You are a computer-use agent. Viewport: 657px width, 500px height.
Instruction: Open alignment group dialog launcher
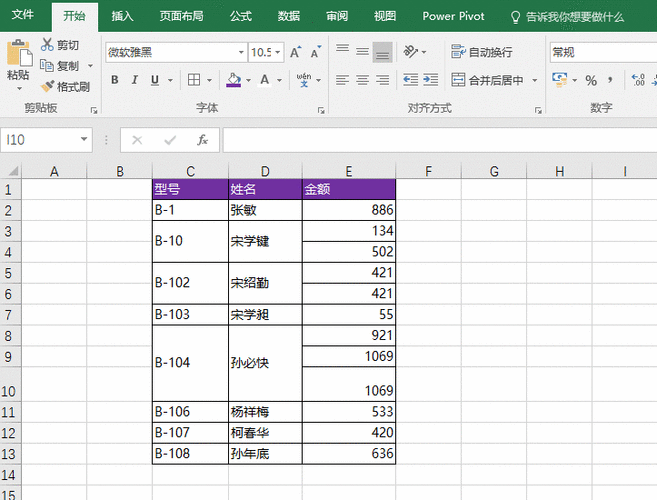tap(538, 110)
